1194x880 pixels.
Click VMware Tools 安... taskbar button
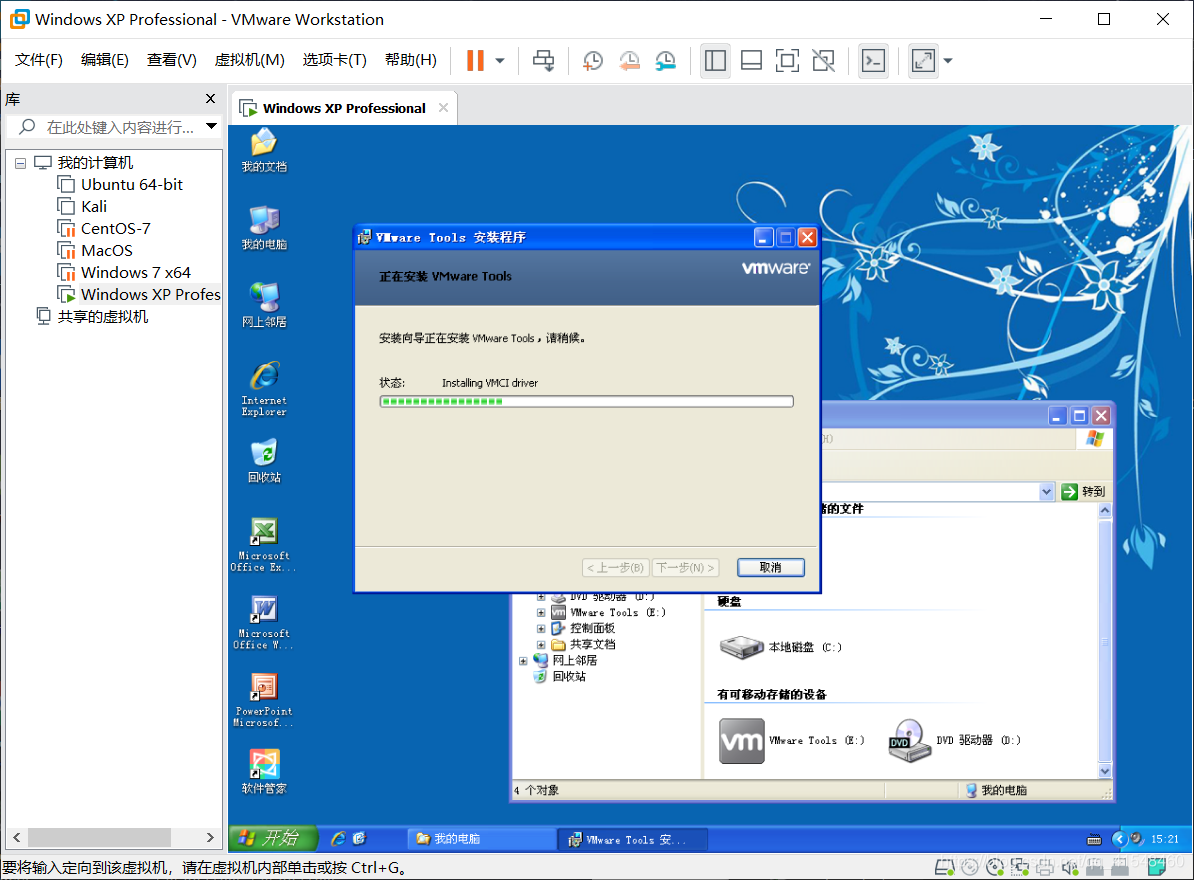[634, 840]
